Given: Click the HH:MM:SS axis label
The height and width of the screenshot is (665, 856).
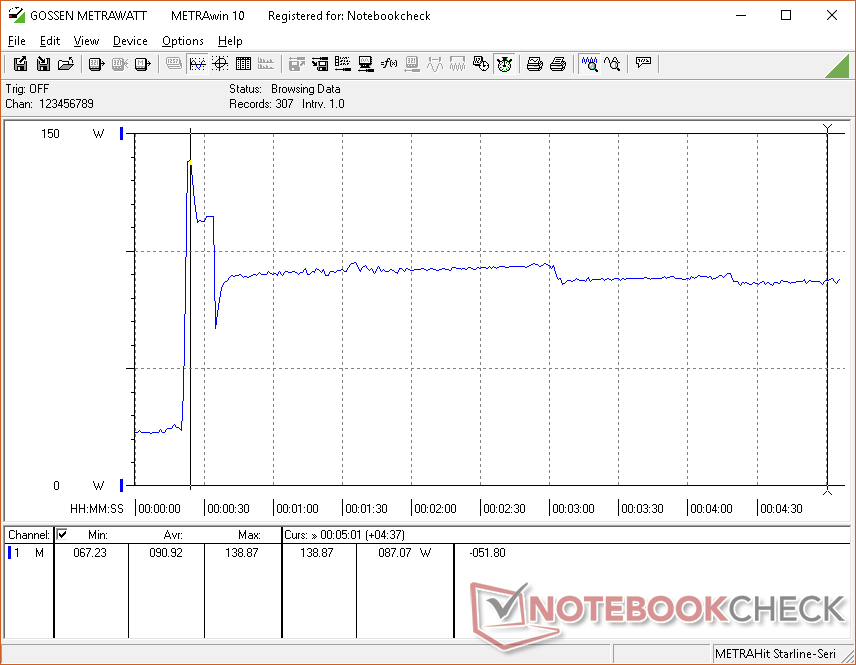Looking at the screenshot, I should coord(97,509).
